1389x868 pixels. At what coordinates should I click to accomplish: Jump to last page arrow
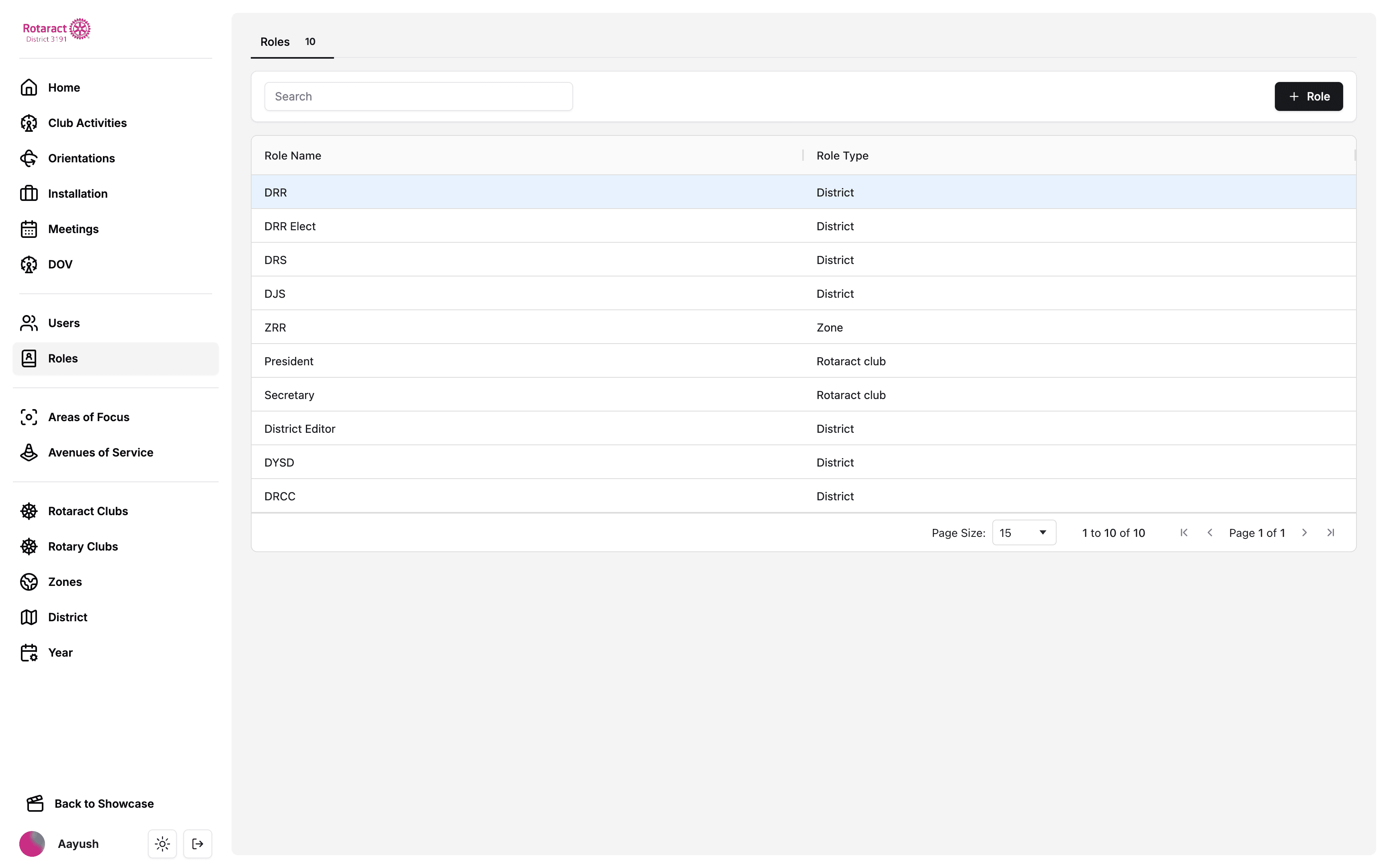[1330, 533]
